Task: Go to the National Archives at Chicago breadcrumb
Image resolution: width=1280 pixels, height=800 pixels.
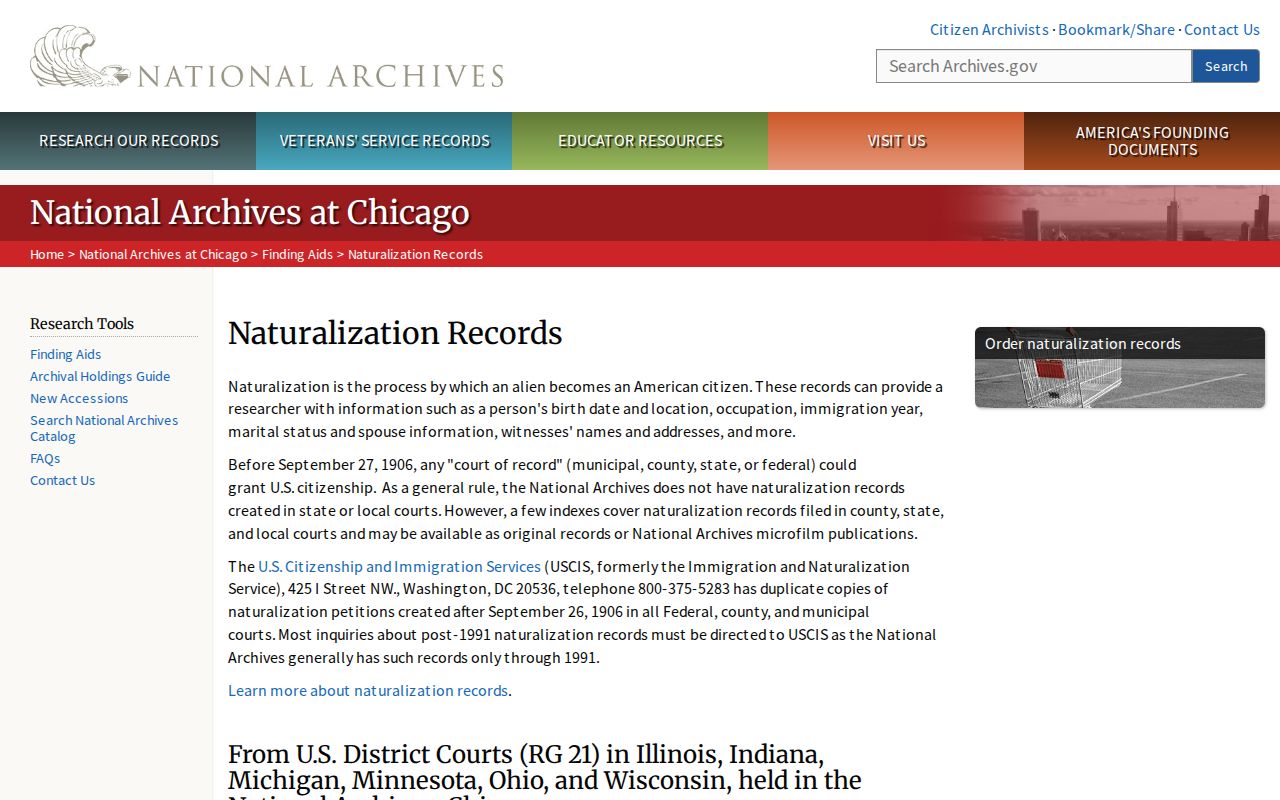Action: tap(163, 254)
